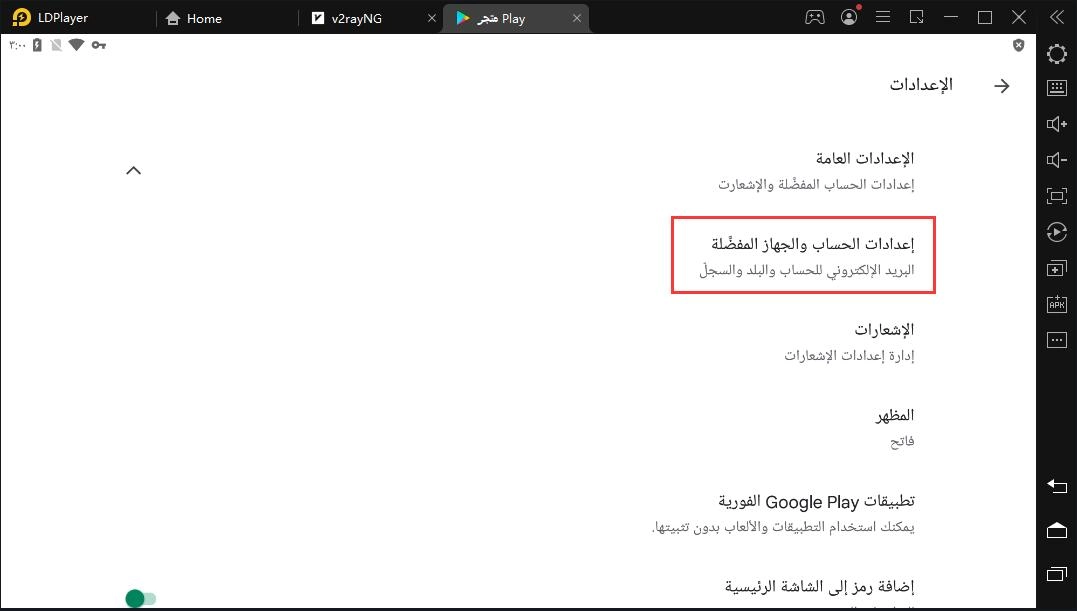Open تطبيقات Google Play الفورية option

783,514
